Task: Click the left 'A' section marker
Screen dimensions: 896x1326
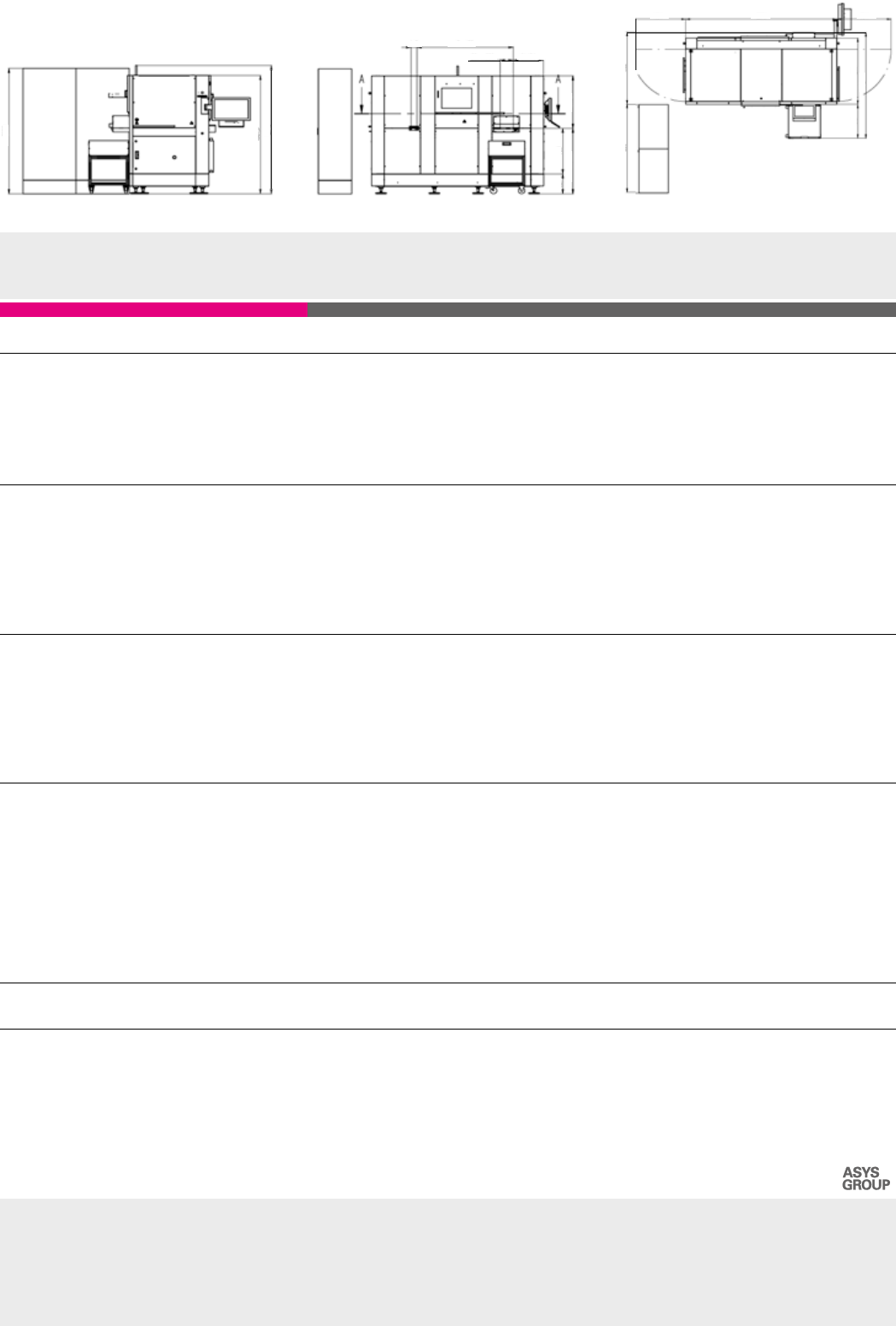Action: 362,79
